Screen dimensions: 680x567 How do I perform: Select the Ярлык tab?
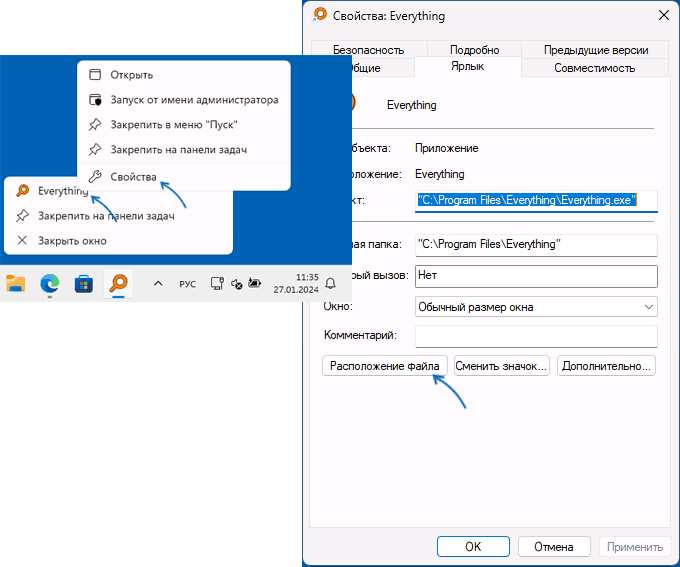point(468,66)
